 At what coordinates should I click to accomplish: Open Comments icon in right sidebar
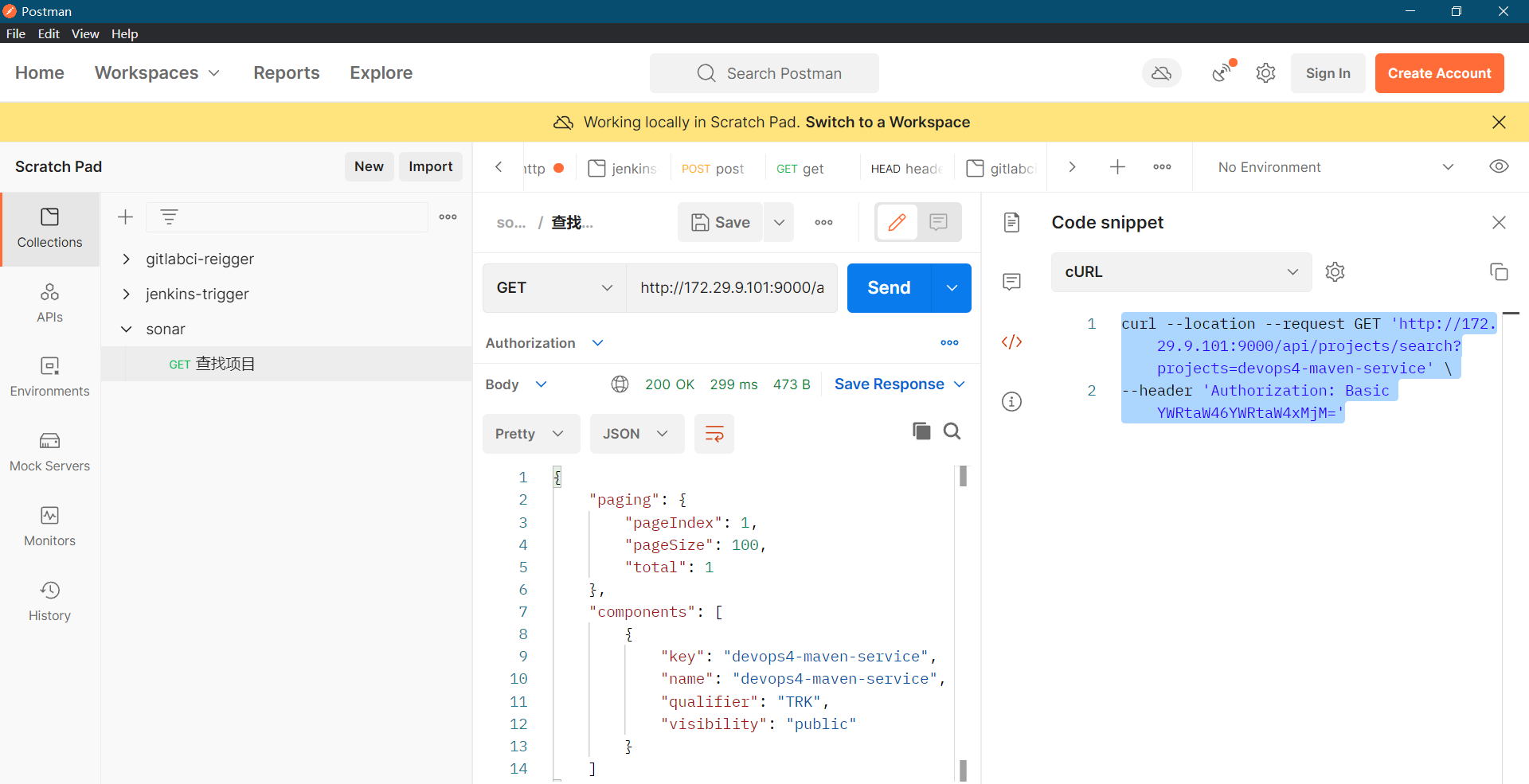pos(1011,282)
